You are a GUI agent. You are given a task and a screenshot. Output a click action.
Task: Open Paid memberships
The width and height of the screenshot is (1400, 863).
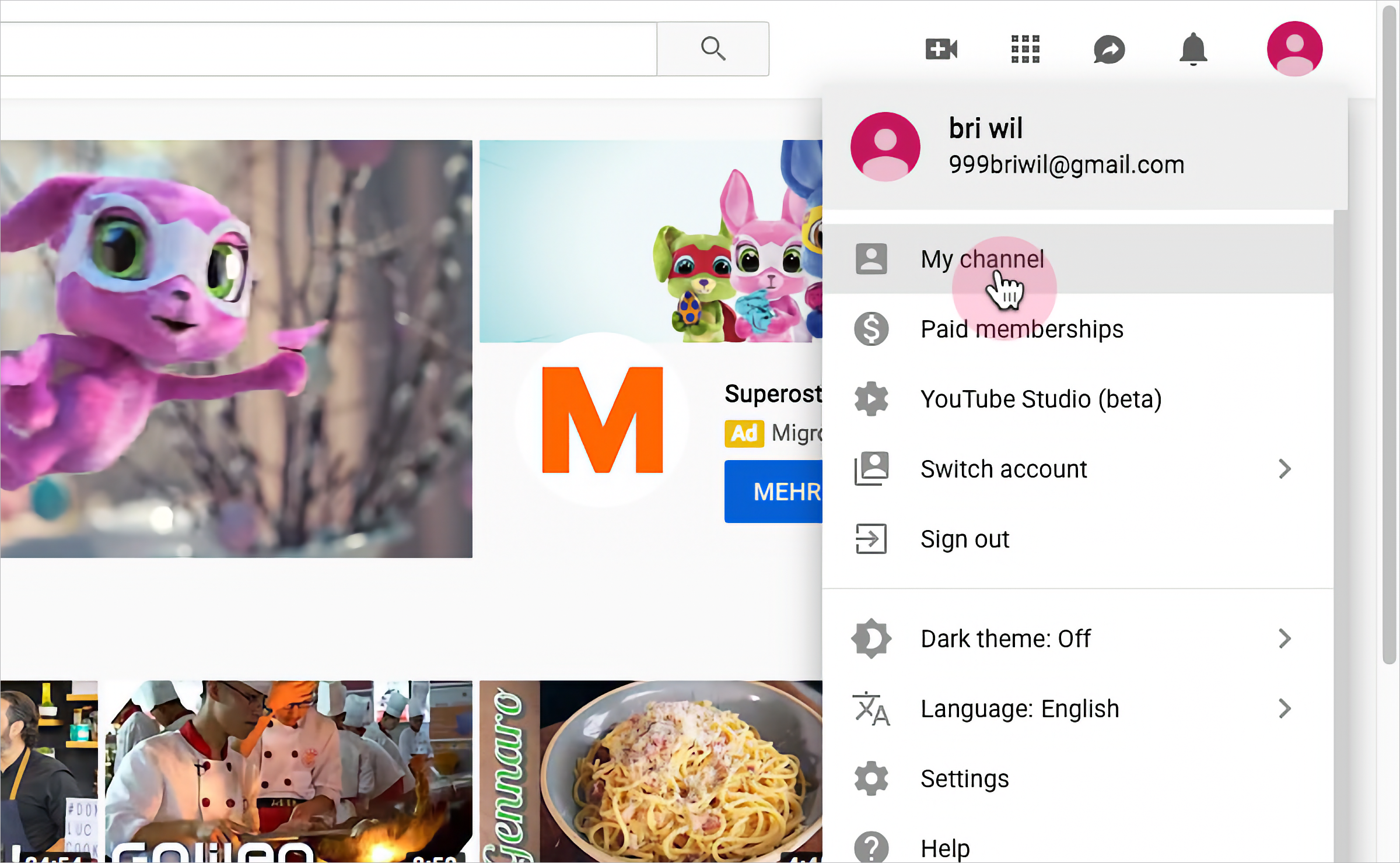coord(1078,329)
